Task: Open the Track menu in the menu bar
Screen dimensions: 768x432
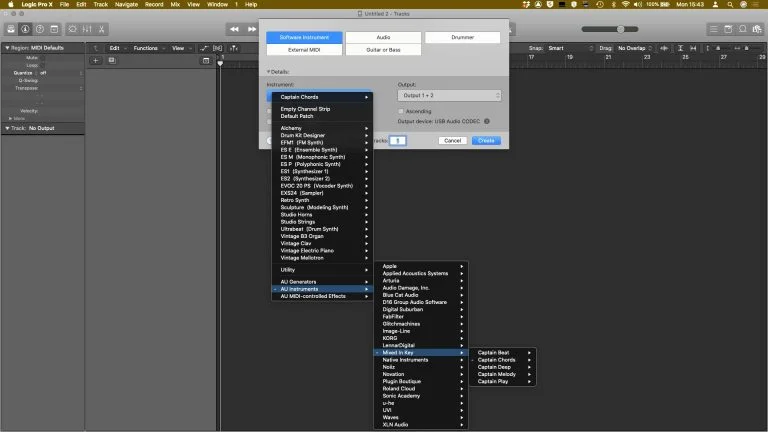Action: (100, 4)
